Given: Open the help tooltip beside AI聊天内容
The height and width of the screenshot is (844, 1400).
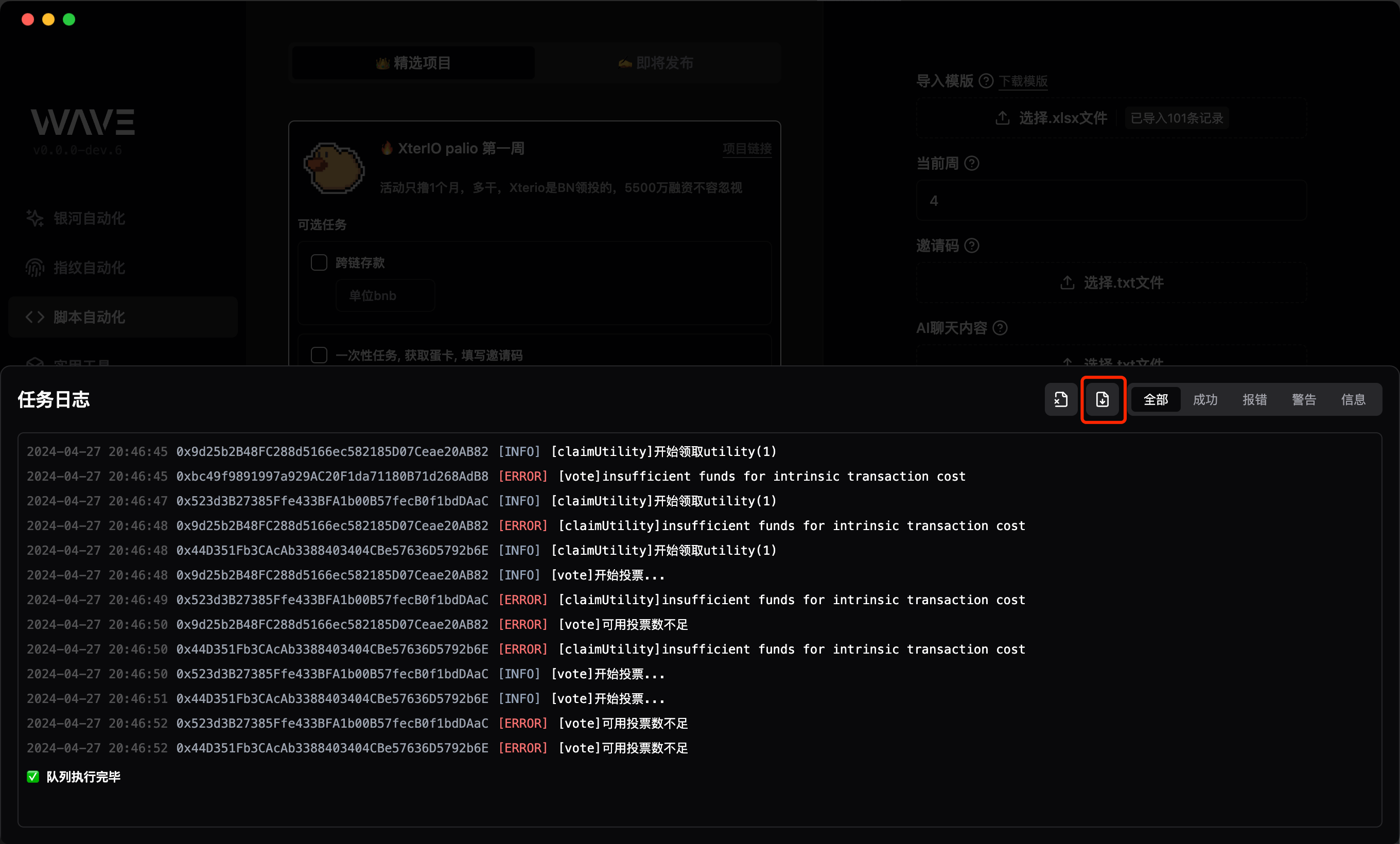Looking at the screenshot, I should coord(1001,328).
